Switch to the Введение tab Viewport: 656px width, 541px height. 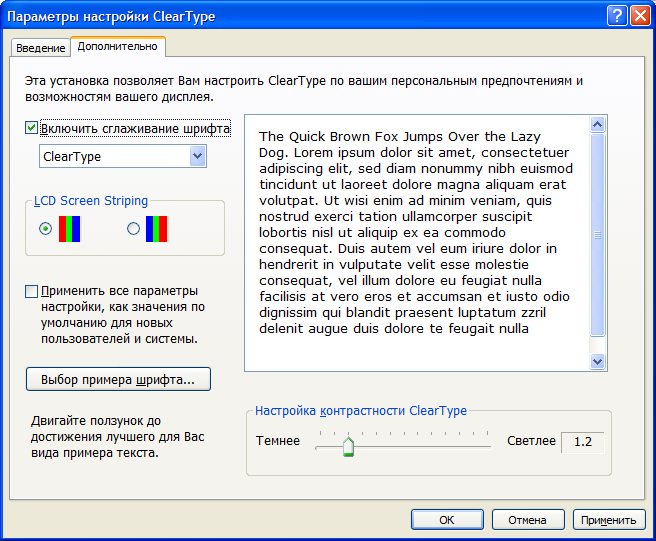[x=41, y=48]
